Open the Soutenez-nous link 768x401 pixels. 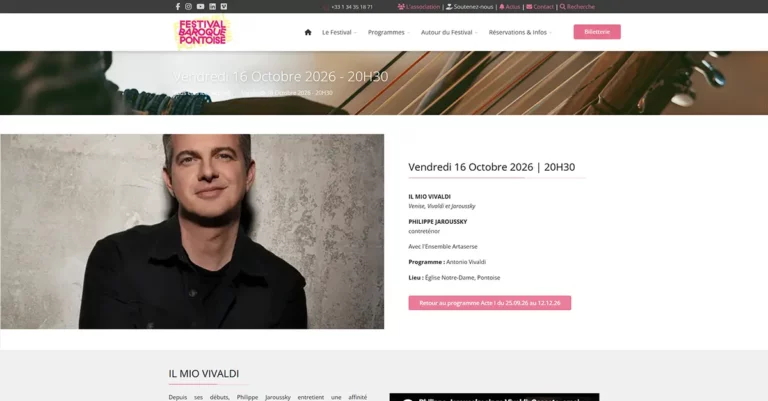(469, 7)
